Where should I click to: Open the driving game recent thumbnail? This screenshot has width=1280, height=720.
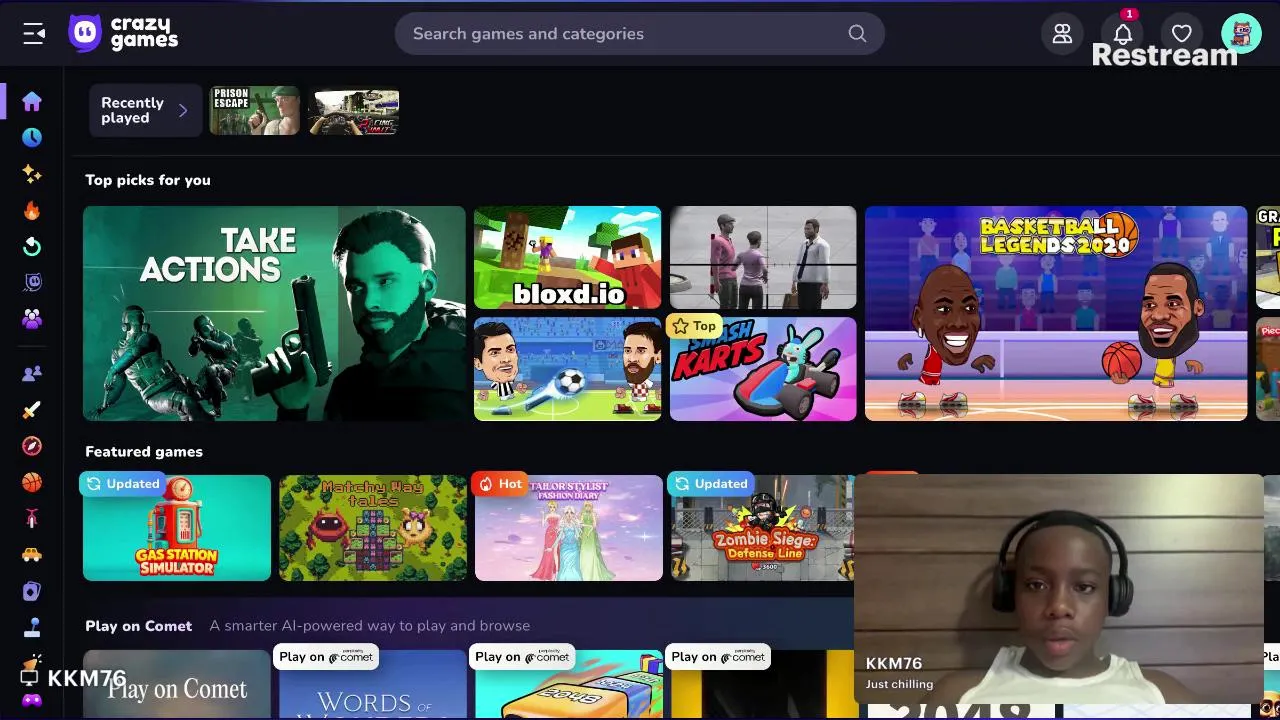coord(354,110)
